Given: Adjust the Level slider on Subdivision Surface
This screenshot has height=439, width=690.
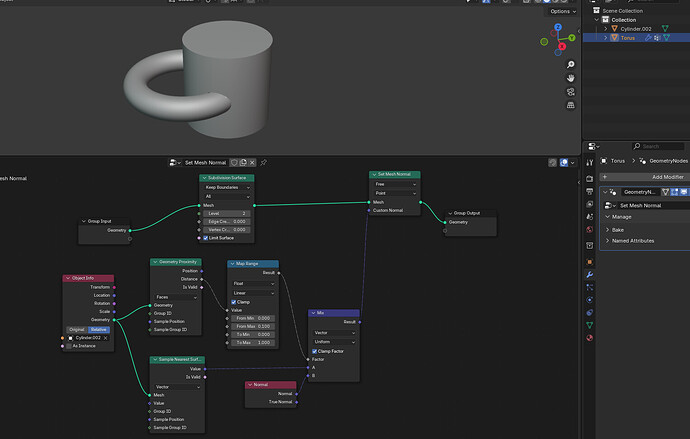Looking at the screenshot, I should (227, 213).
